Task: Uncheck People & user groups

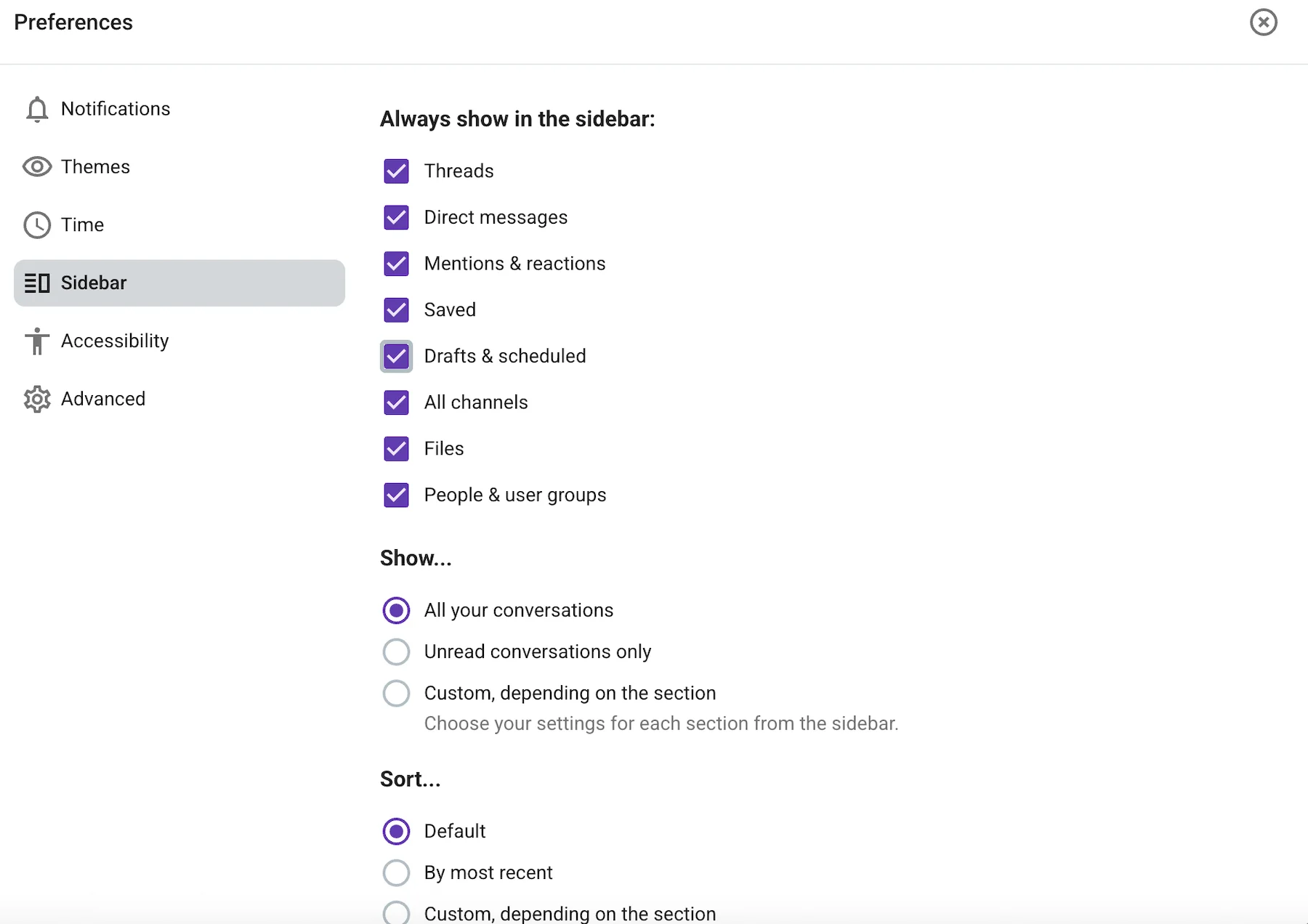Action: pos(396,495)
